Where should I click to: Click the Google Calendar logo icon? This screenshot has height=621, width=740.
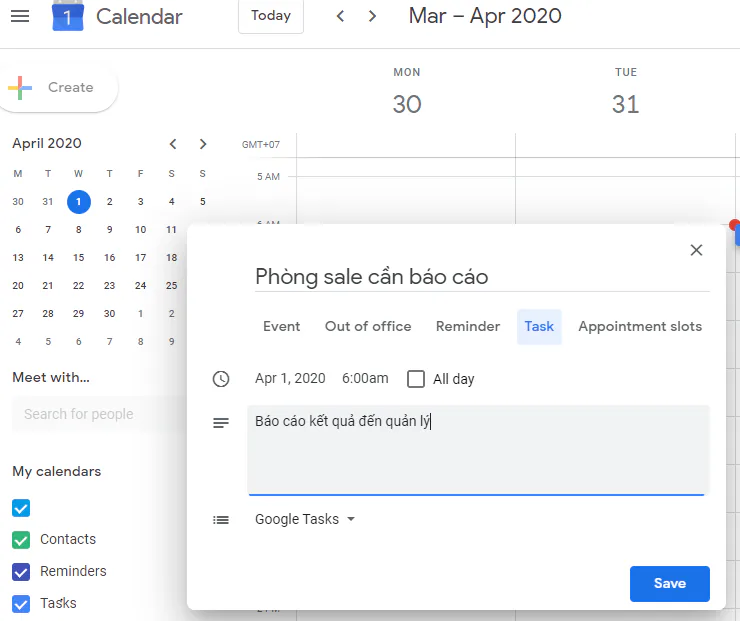click(68, 16)
